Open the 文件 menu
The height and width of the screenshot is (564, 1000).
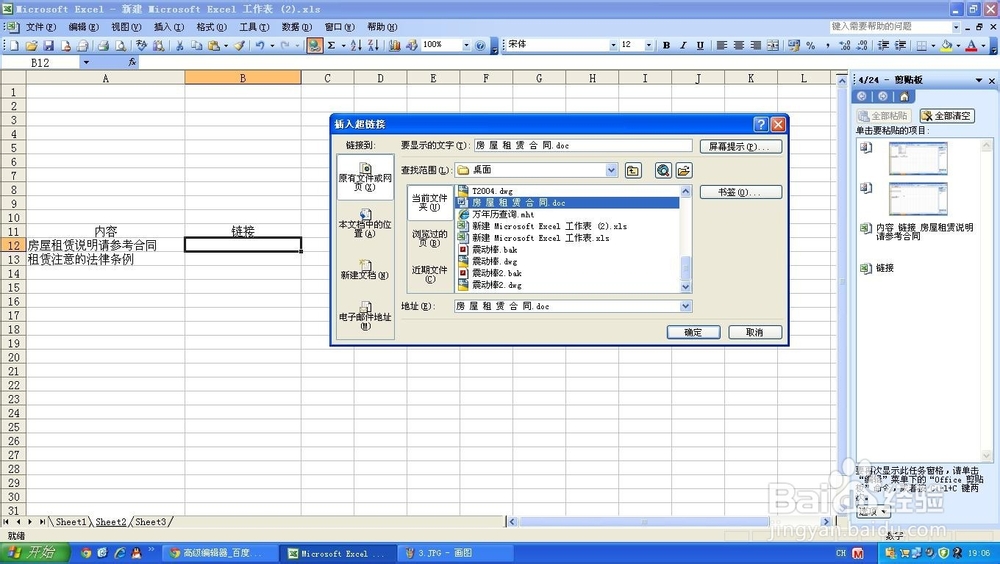click(x=41, y=27)
